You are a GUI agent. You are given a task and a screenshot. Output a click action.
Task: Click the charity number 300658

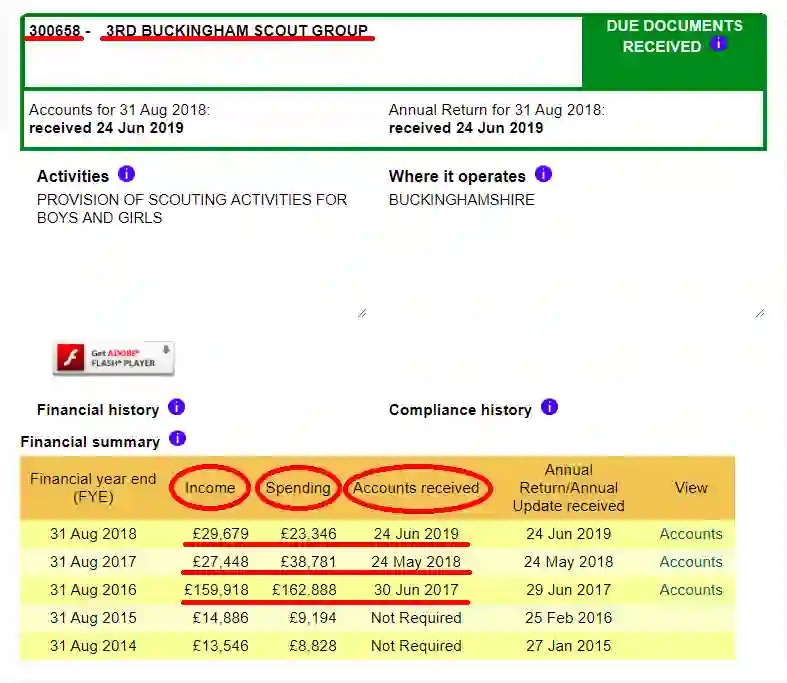54,31
